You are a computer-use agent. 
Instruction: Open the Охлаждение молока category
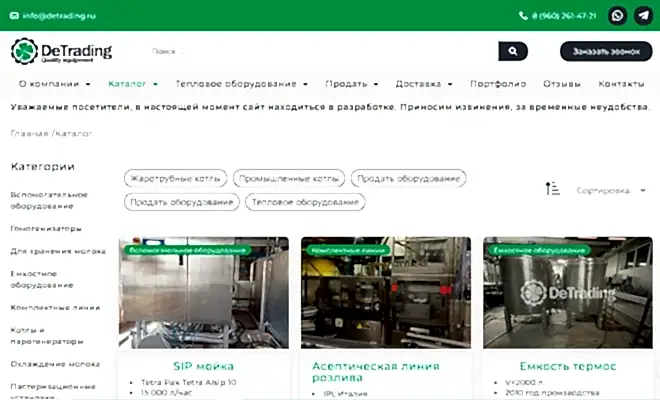pos(55,364)
